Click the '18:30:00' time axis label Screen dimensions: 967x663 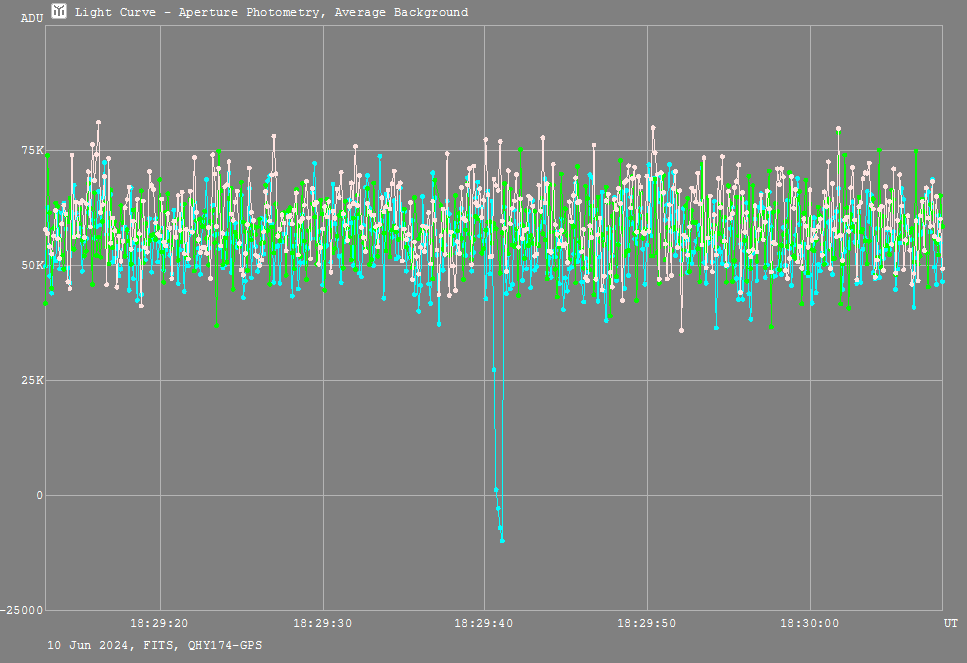coord(810,624)
